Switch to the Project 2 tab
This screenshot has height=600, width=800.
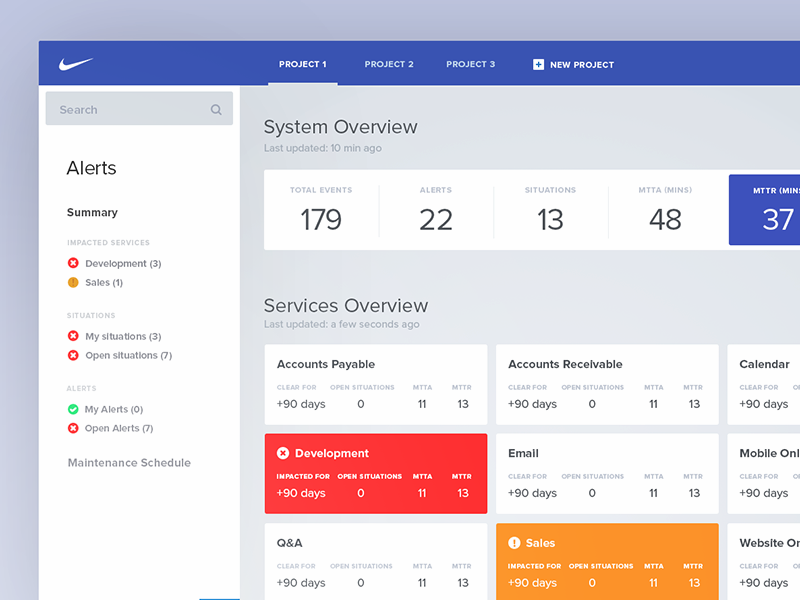coord(389,64)
